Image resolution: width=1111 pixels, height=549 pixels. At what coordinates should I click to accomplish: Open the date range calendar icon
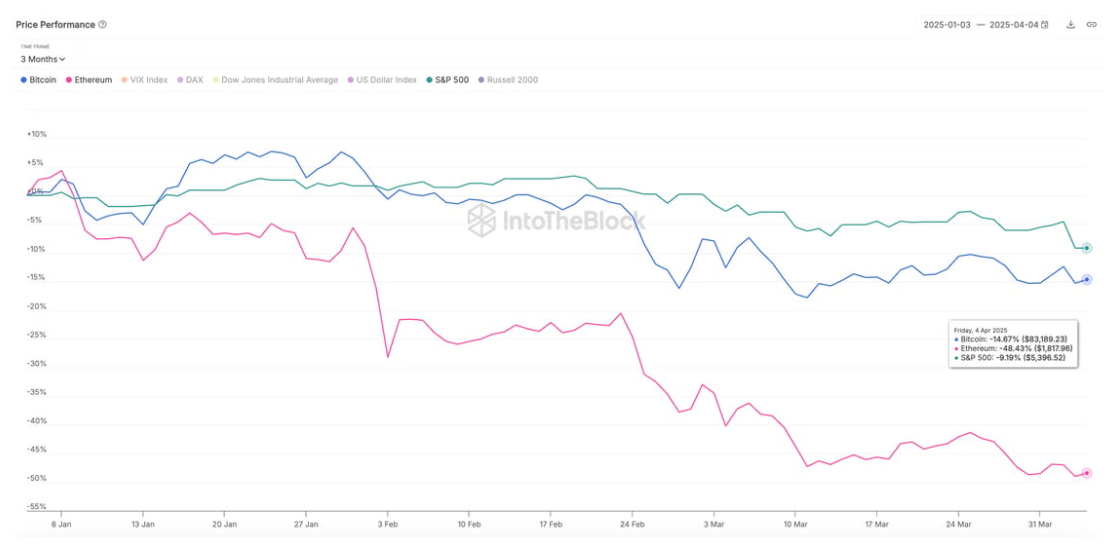tap(1045, 24)
